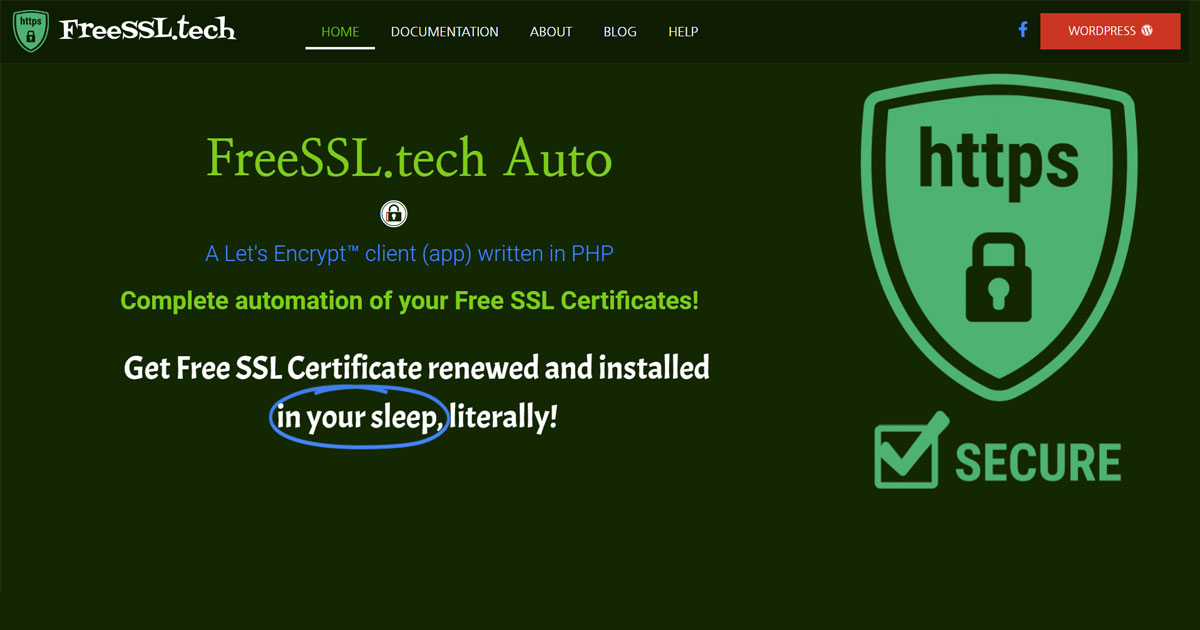Viewport: 1200px width, 630px height.
Task: Open the Facebook social icon
Action: coord(1022,31)
